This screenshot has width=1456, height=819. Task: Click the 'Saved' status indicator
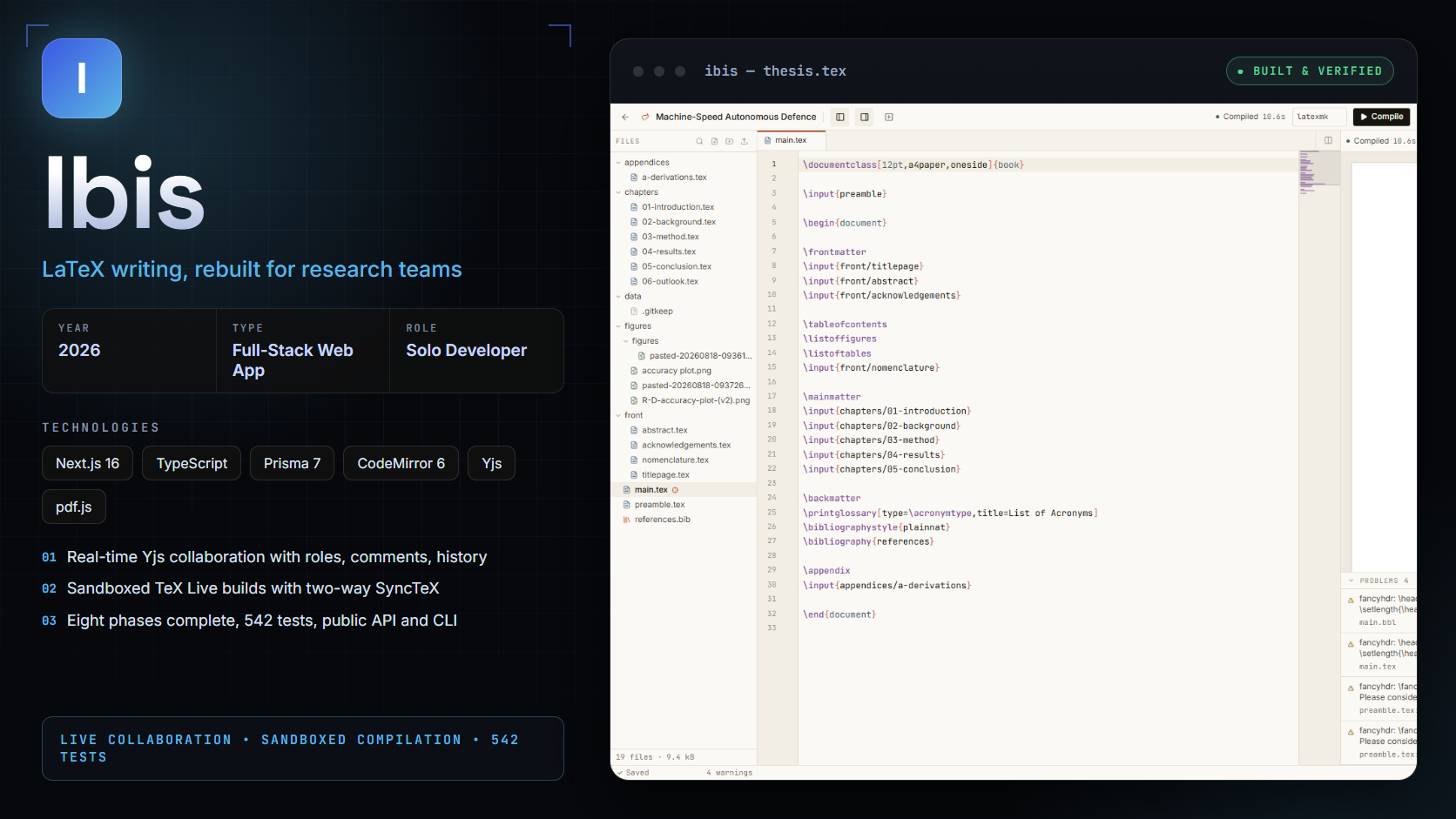point(633,773)
